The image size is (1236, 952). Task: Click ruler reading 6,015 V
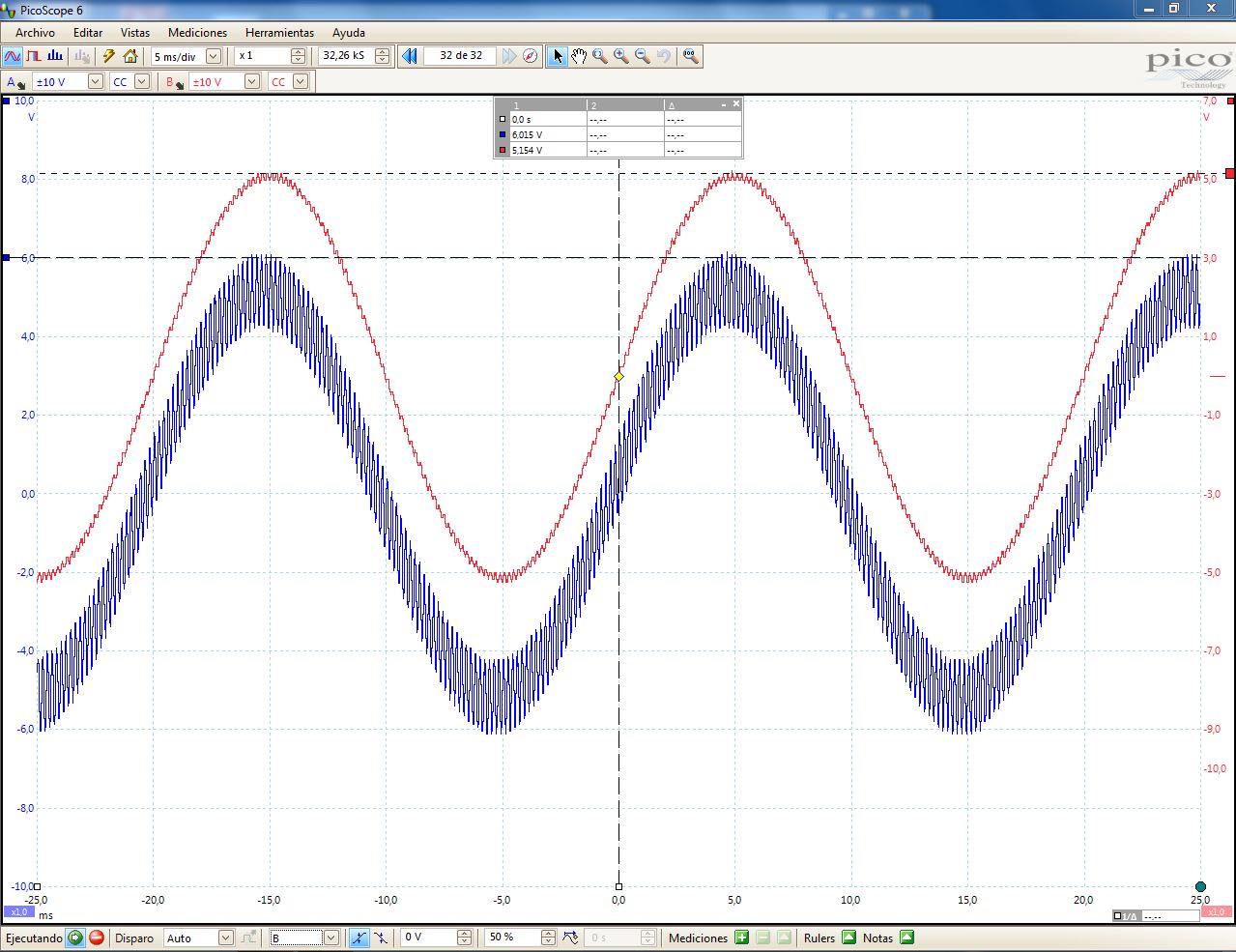[527, 135]
